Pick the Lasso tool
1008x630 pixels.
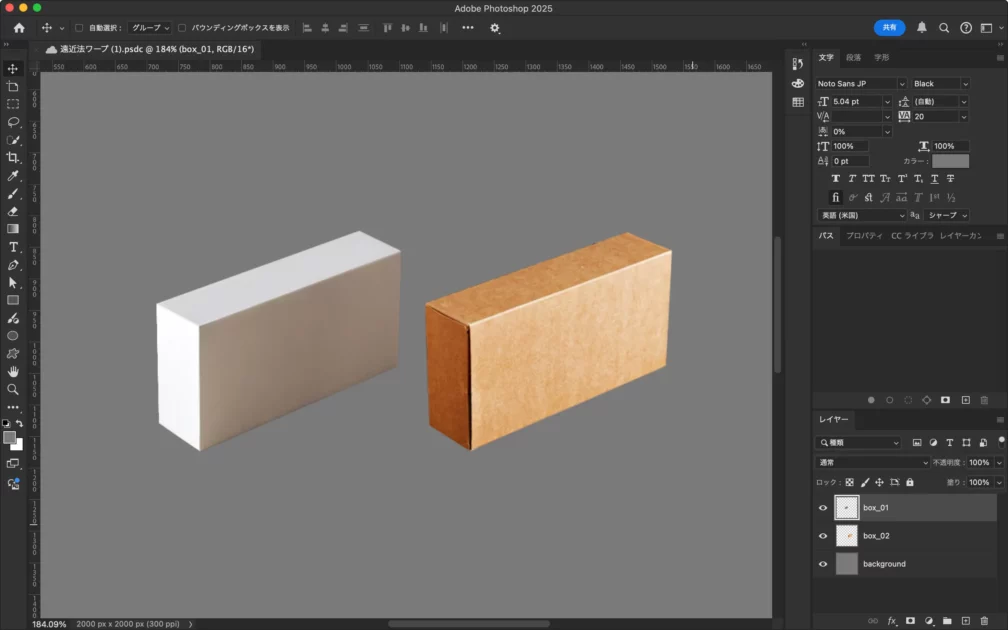13,122
